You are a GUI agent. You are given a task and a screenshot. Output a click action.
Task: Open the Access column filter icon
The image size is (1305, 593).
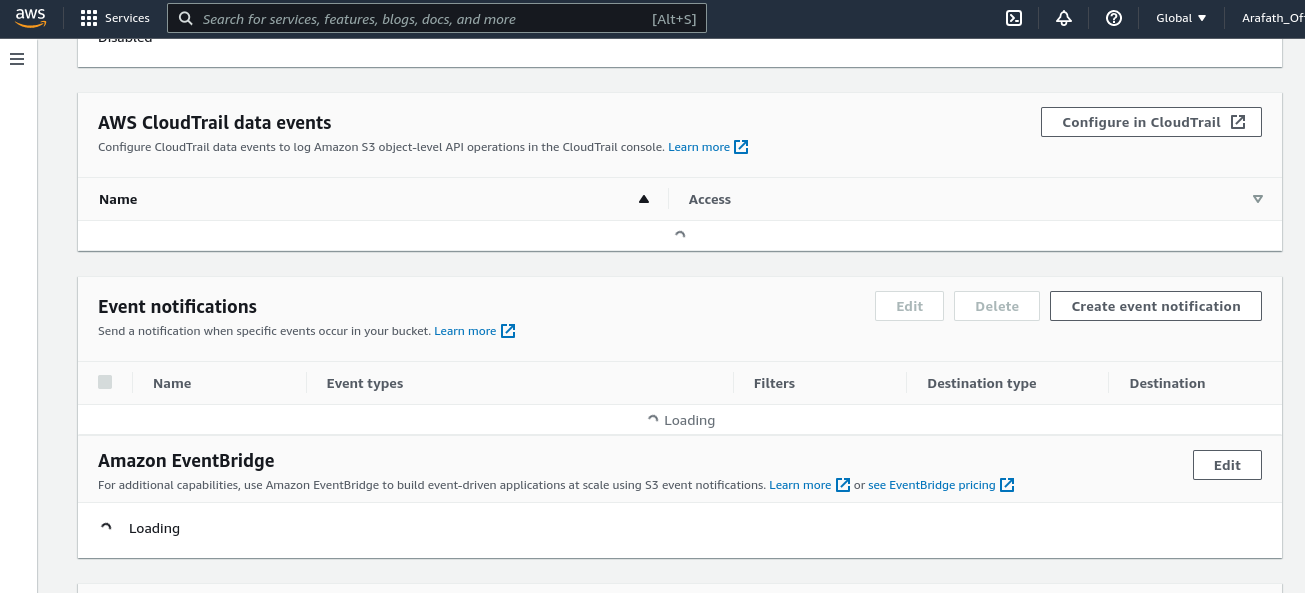click(1257, 199)
